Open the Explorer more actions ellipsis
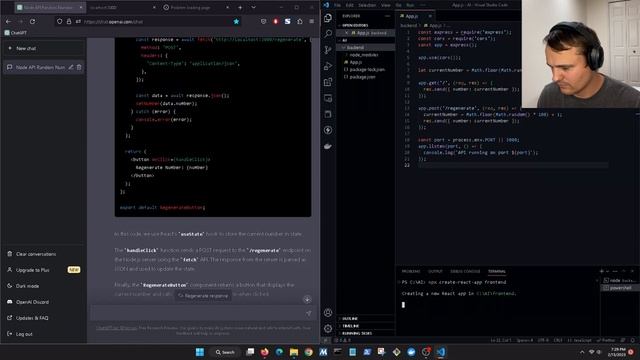Screen dimensions: 640x360 (387, 16)
